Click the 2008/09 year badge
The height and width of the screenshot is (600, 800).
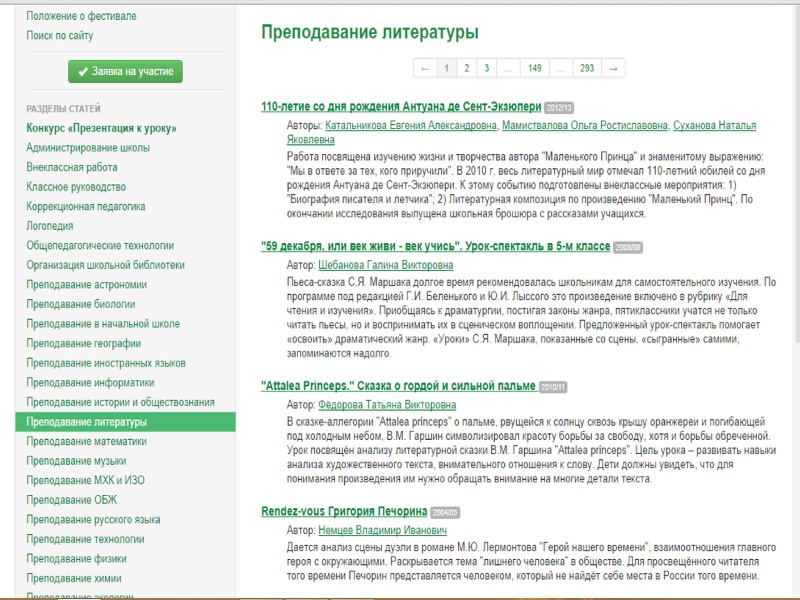click(628, 247)
